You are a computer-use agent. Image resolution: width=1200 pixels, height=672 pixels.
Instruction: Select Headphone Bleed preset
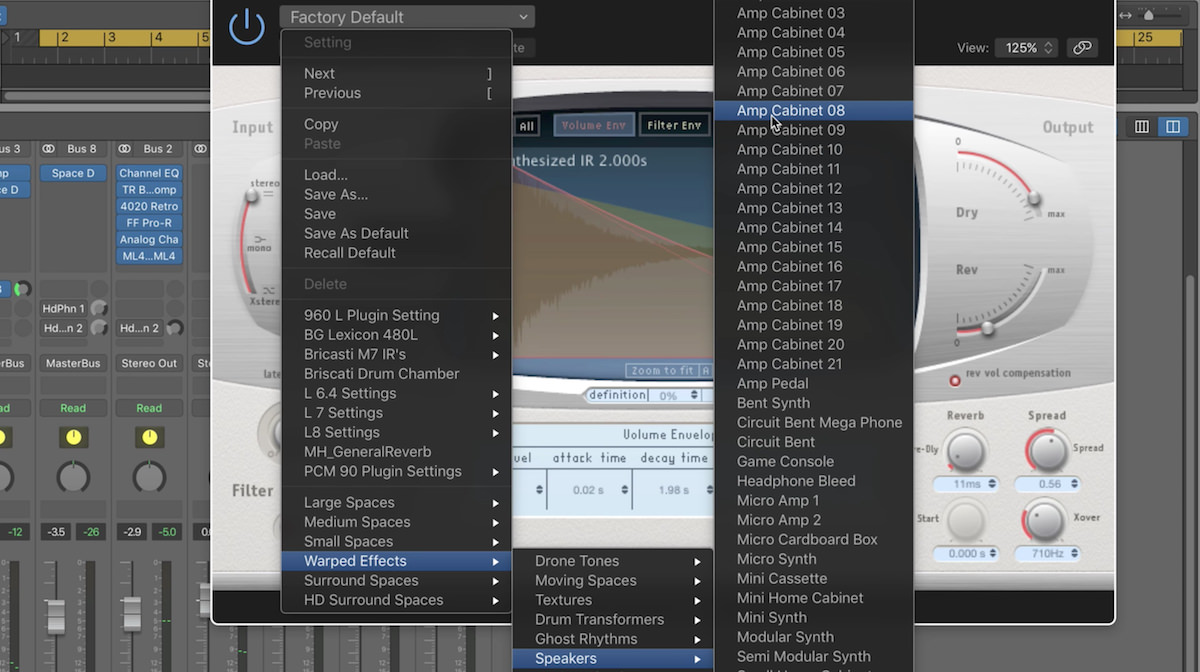813,481
